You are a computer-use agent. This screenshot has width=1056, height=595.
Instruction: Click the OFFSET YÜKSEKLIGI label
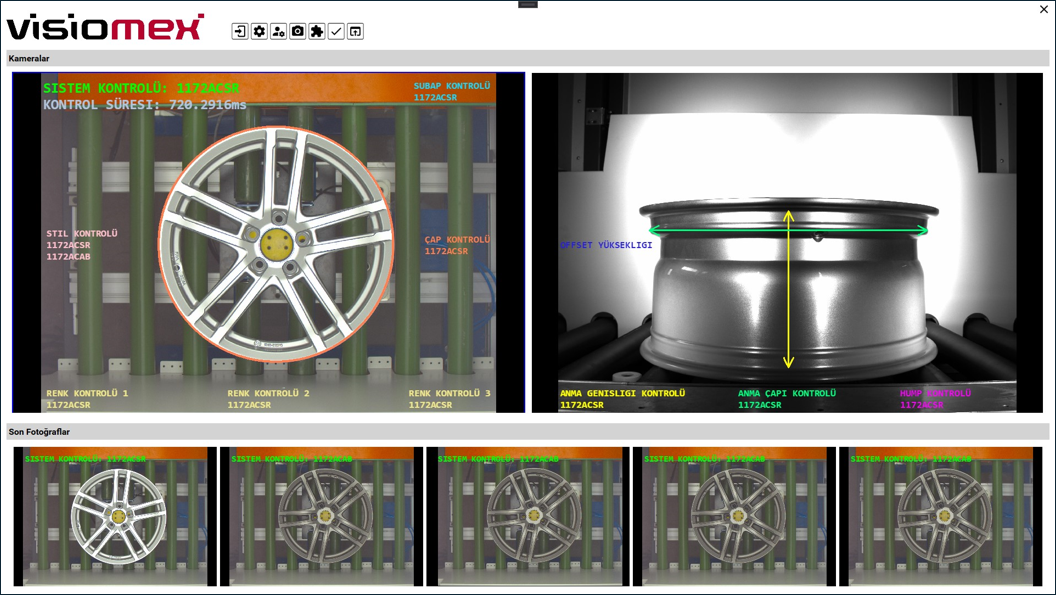click(x=606, y=245)
